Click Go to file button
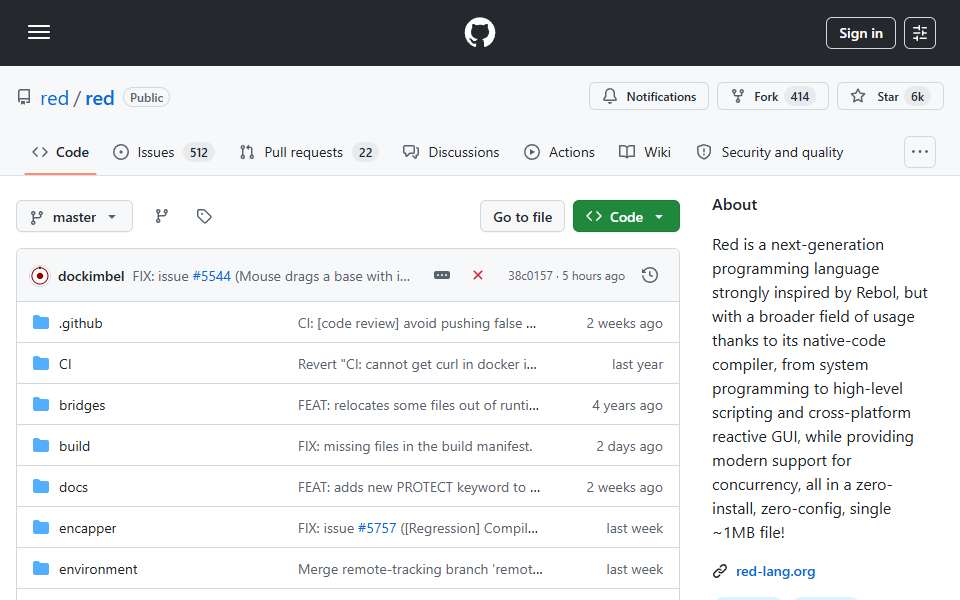 point(522,217)
